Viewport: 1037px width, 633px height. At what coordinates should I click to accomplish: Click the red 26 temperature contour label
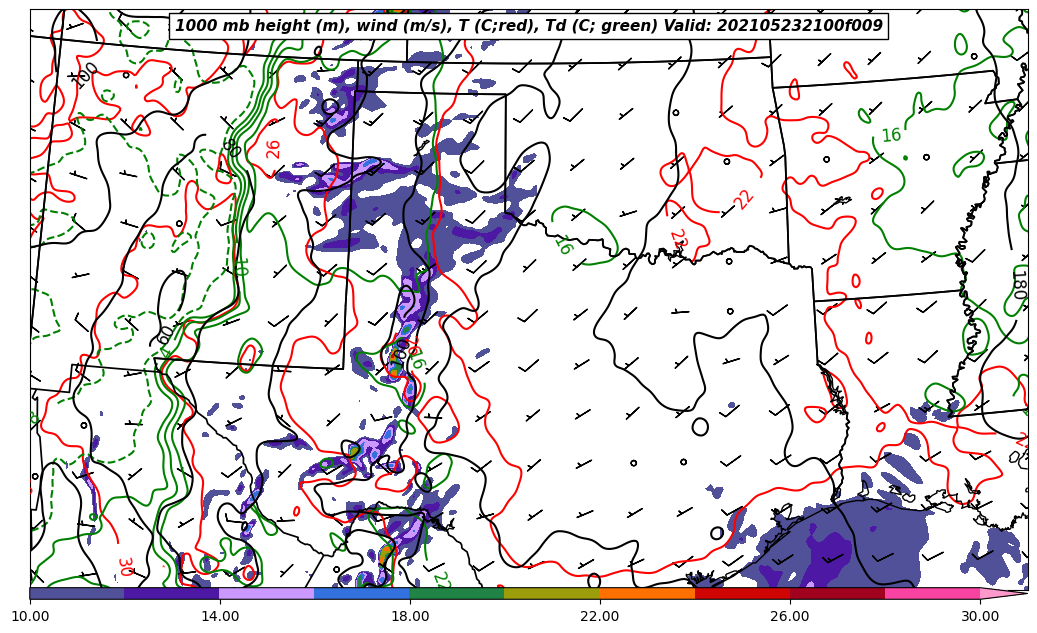[x=273, y=149]
